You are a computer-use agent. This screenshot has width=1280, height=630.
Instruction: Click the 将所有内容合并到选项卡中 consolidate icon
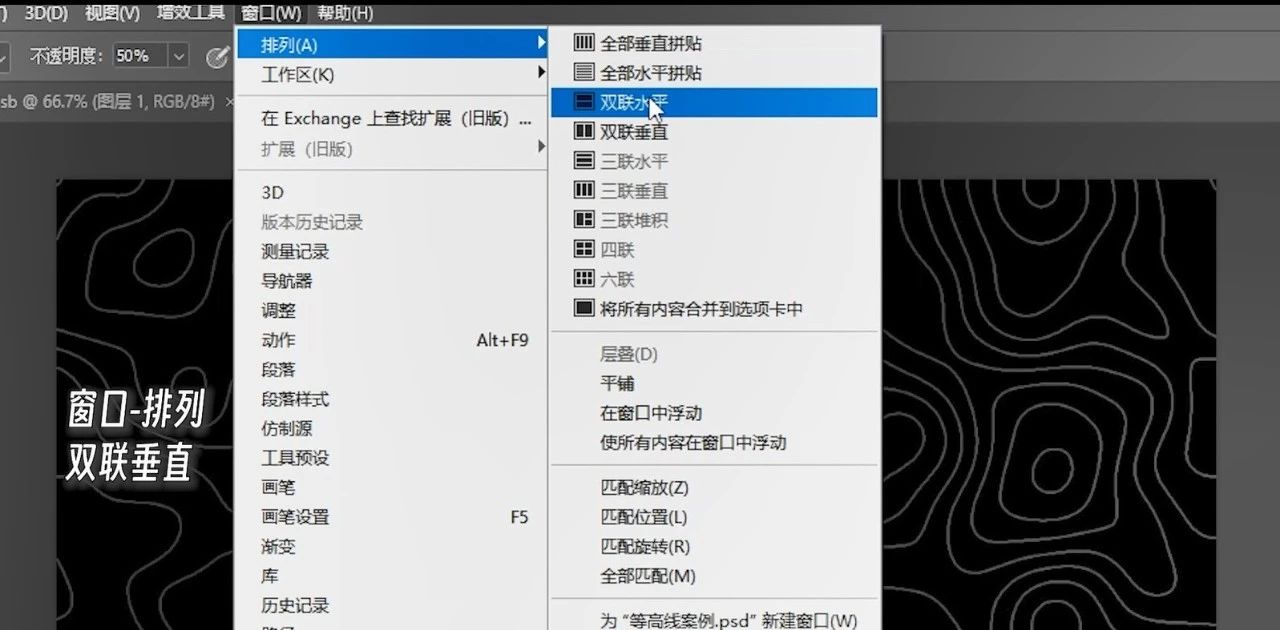(585, 309)
